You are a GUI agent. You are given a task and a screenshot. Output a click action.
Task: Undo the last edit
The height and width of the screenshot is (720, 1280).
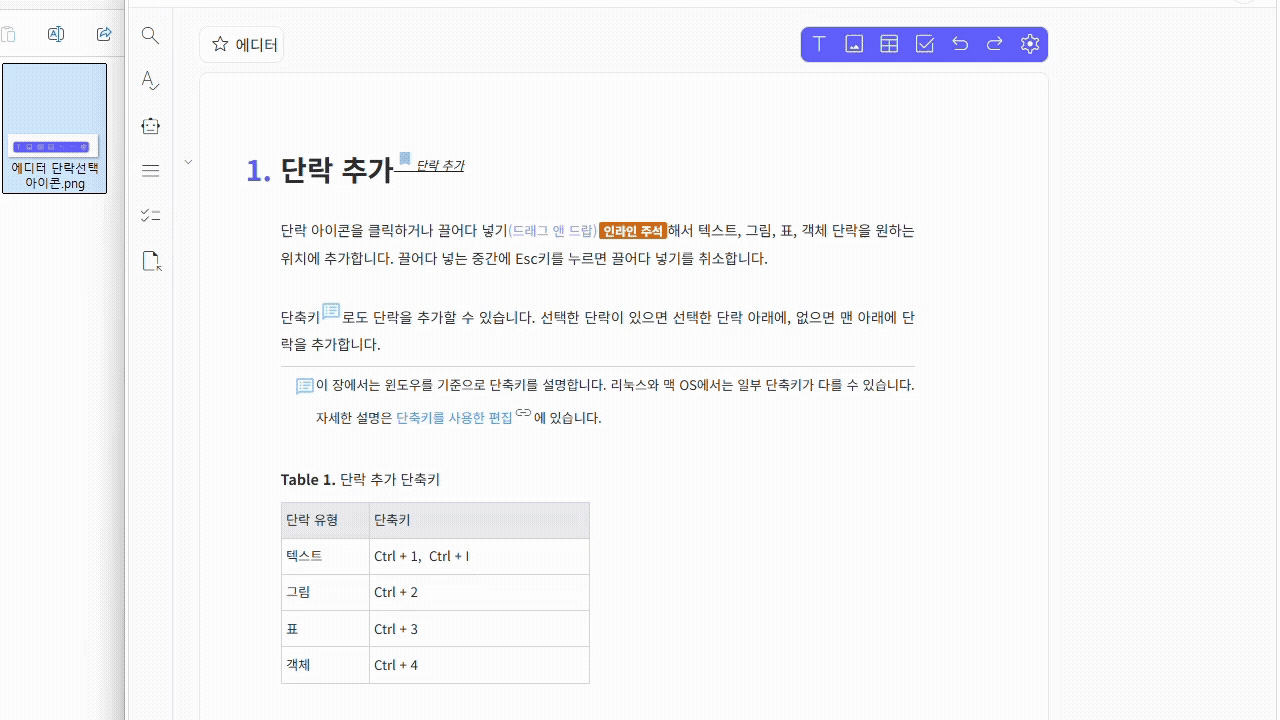960,44
